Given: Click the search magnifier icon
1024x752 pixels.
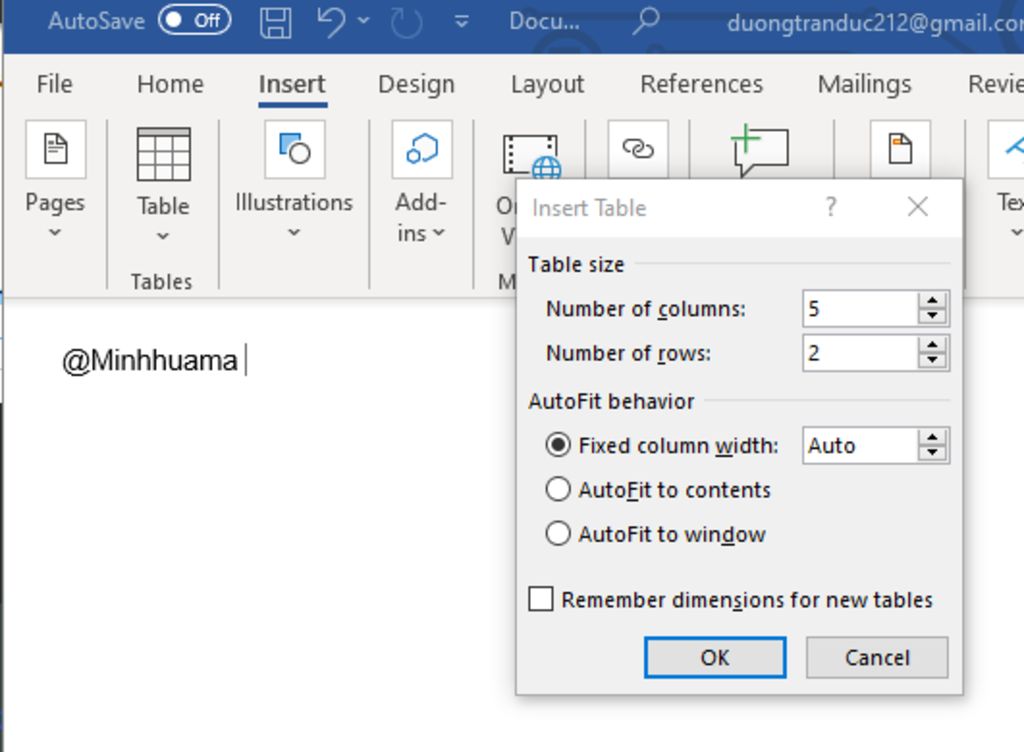Looking at the screenshot, I should click(x=648, y=21).
